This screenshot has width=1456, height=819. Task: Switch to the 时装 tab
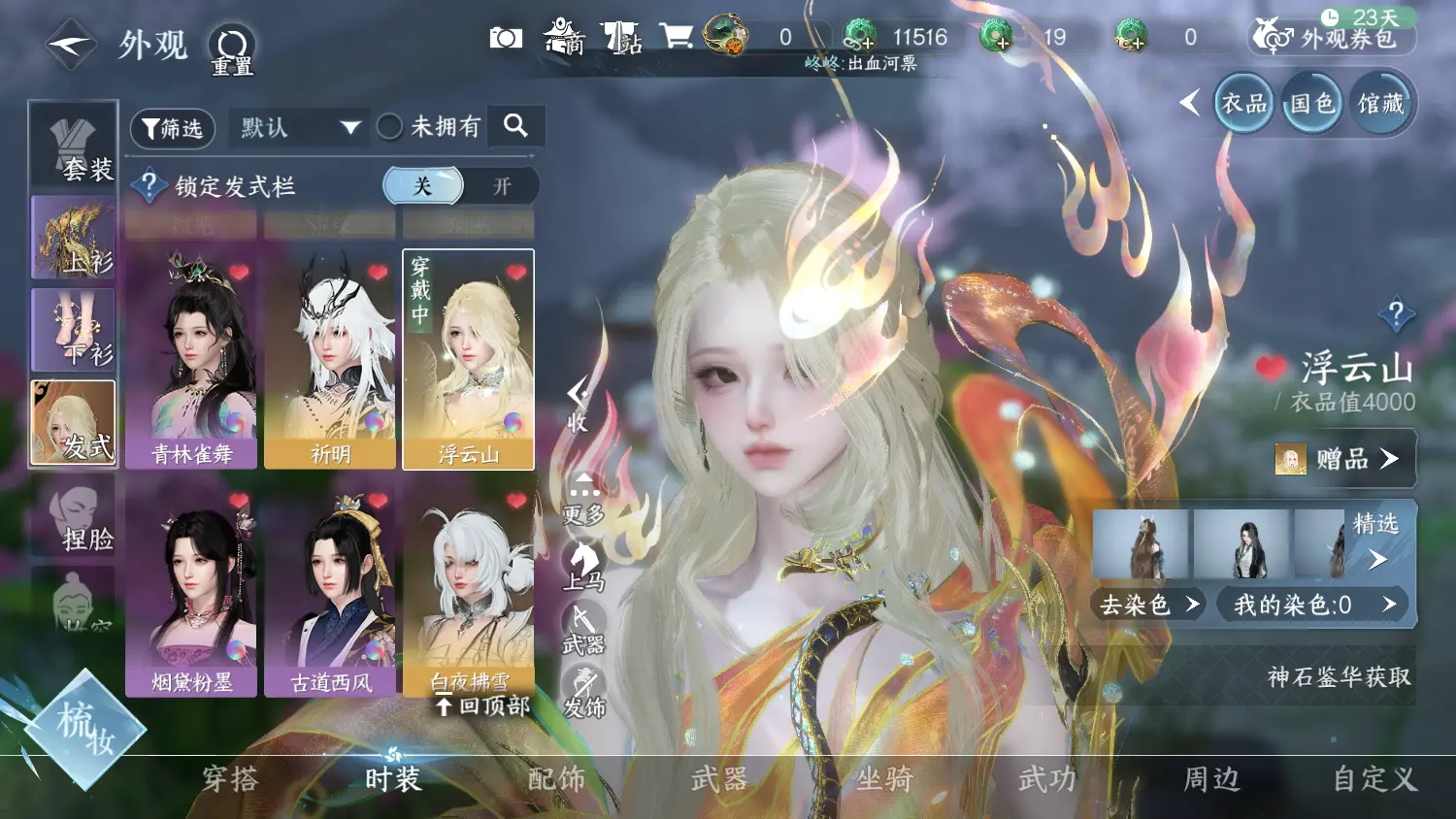[393, 779]
